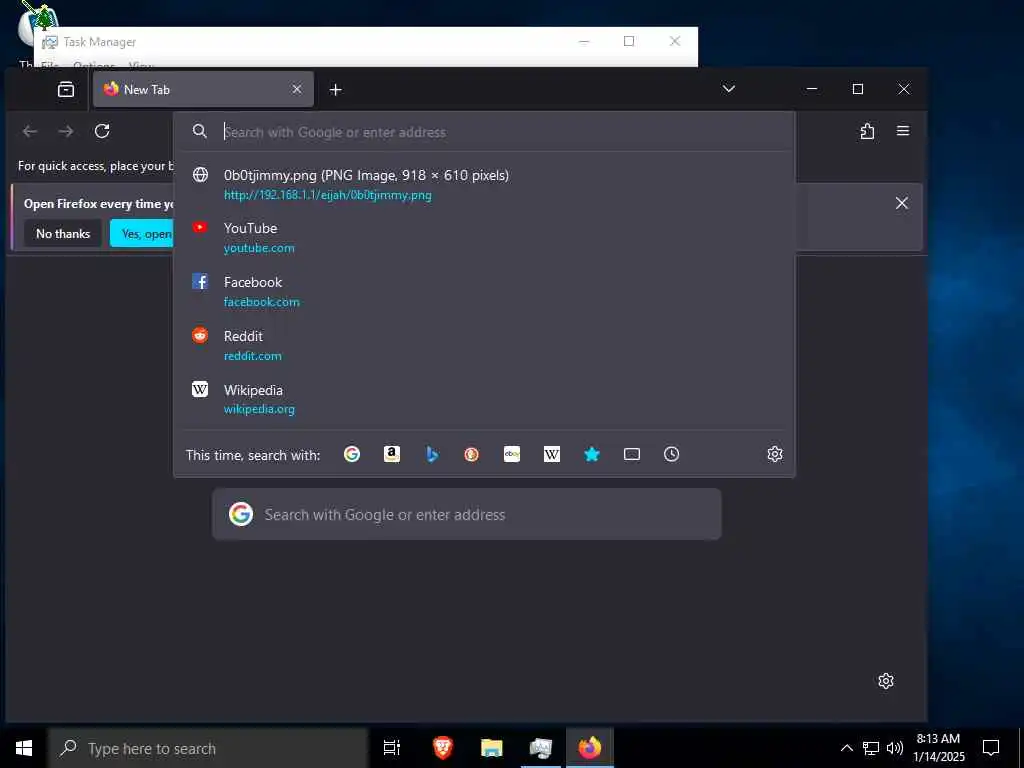The width and height of the screenshot is (1024, 768).
Task: Search Bookmarks with the star icon
Action: [592, 454]
